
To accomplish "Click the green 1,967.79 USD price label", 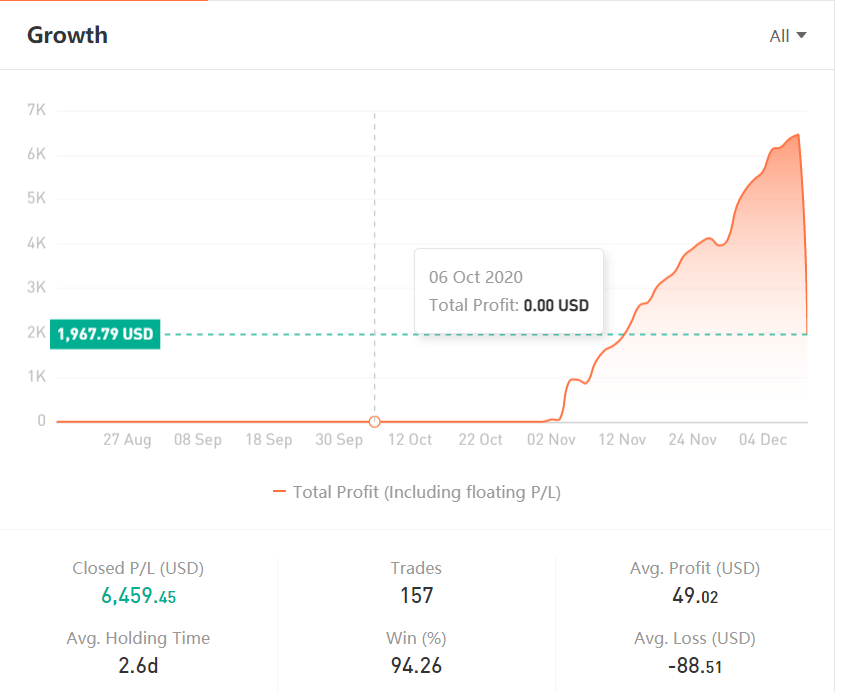I will tap(105, 334).
